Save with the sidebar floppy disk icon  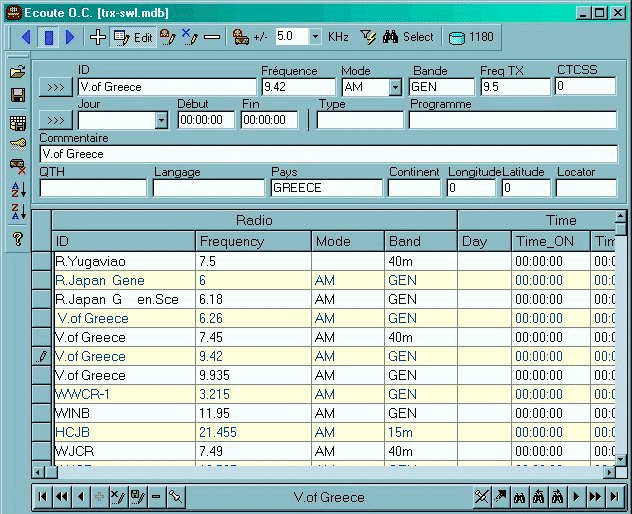(18, 96)
